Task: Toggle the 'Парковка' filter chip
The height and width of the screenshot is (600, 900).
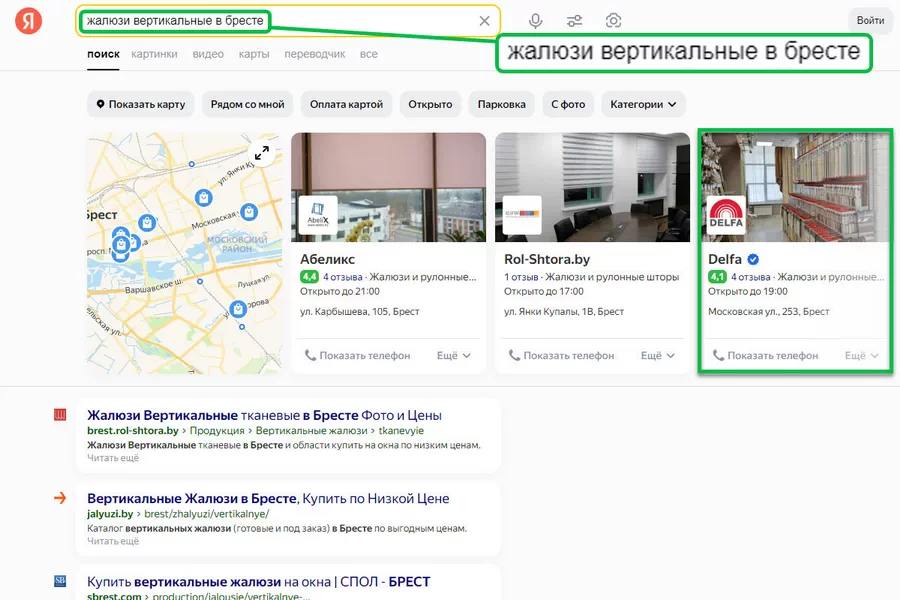Action: (x=501, y=104)
